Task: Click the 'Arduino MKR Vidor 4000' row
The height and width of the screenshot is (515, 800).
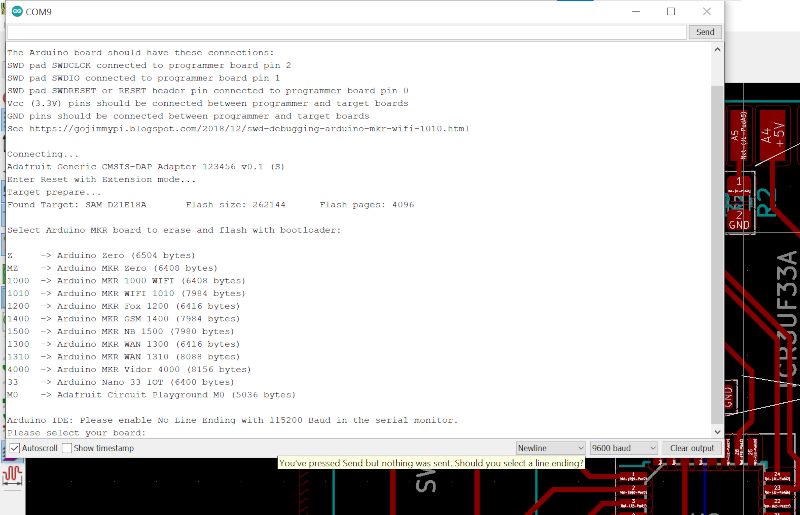Action: (x=129, y=370)
